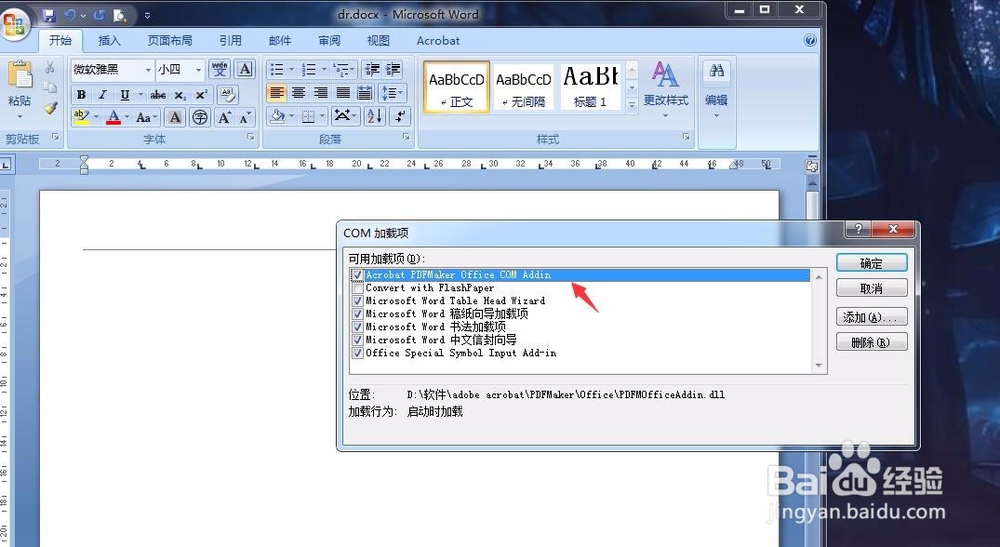The height and width of the screenshot is (547, 1000).
Task: Open the numbering list dropdown arrow
Action: [x=324, y=69]
